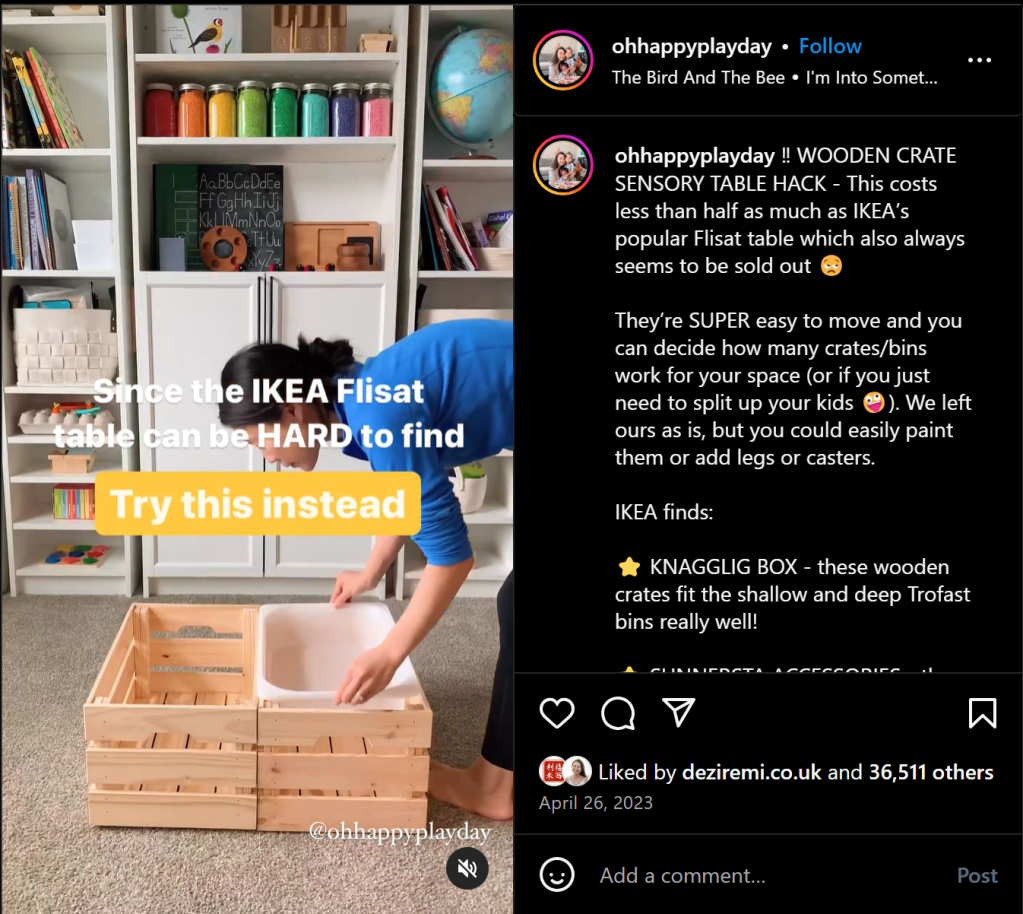Open ohhappyplayday username in caption

(x=694, y=156)
